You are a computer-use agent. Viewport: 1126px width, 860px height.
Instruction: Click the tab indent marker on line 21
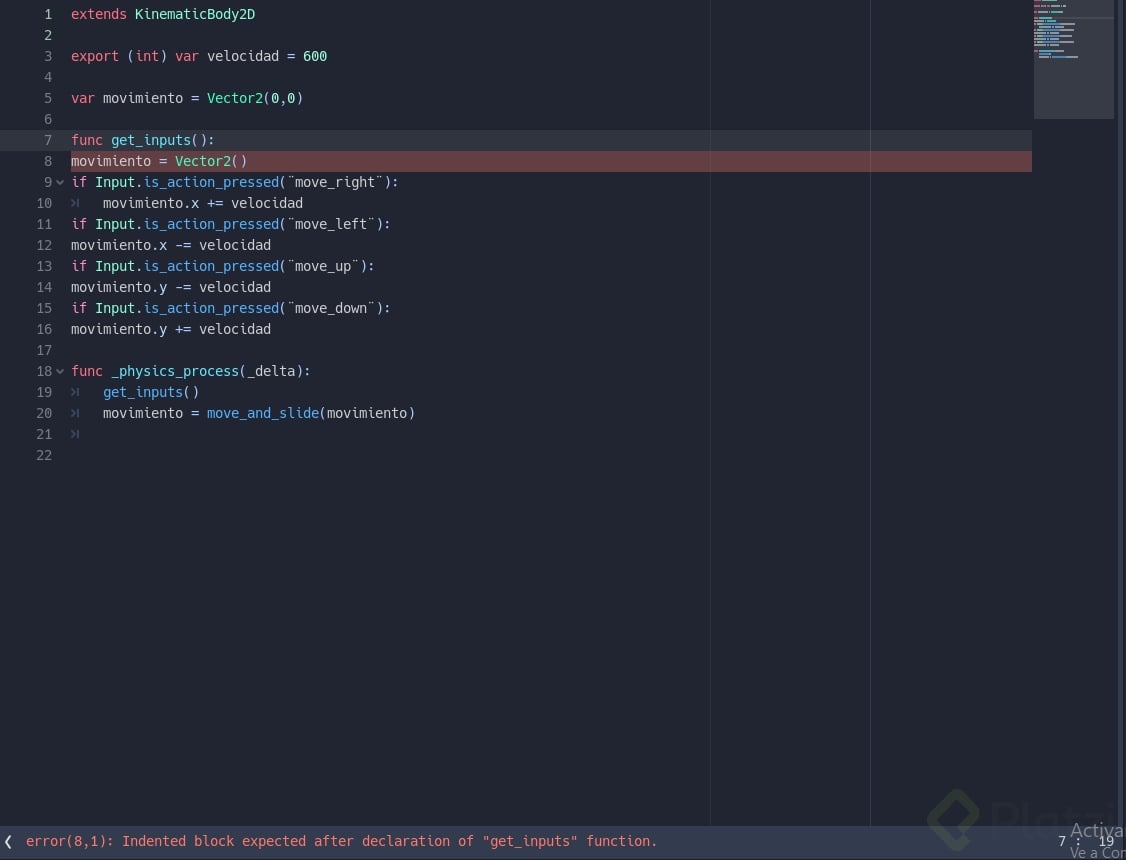coord(75,434)
